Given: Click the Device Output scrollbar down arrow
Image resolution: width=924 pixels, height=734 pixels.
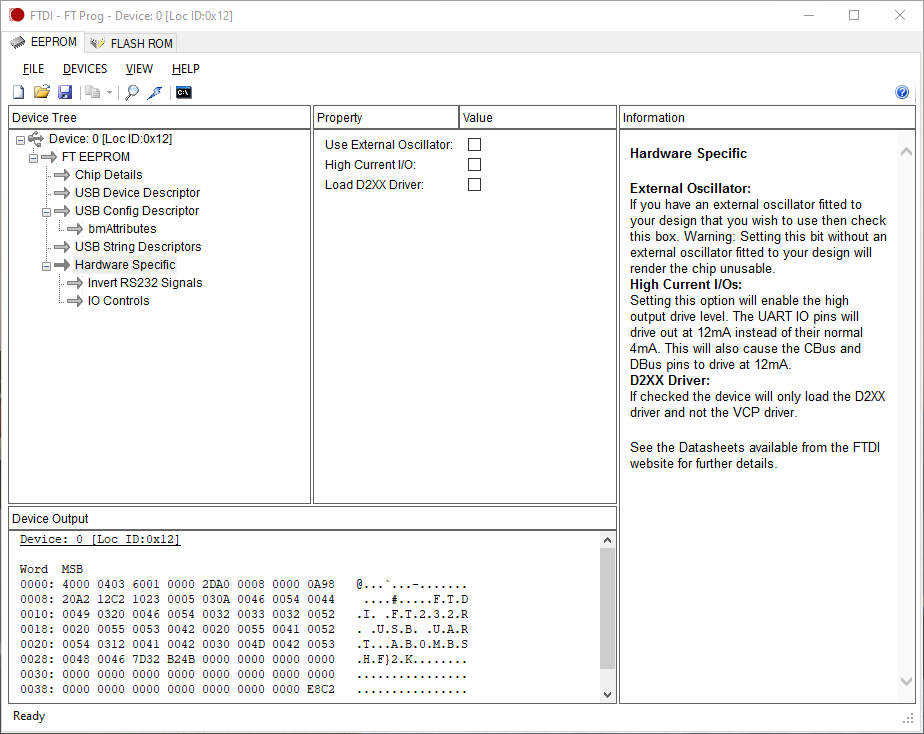Looking at the screenshot, I should pyautogui.click(x=608, y=695).
